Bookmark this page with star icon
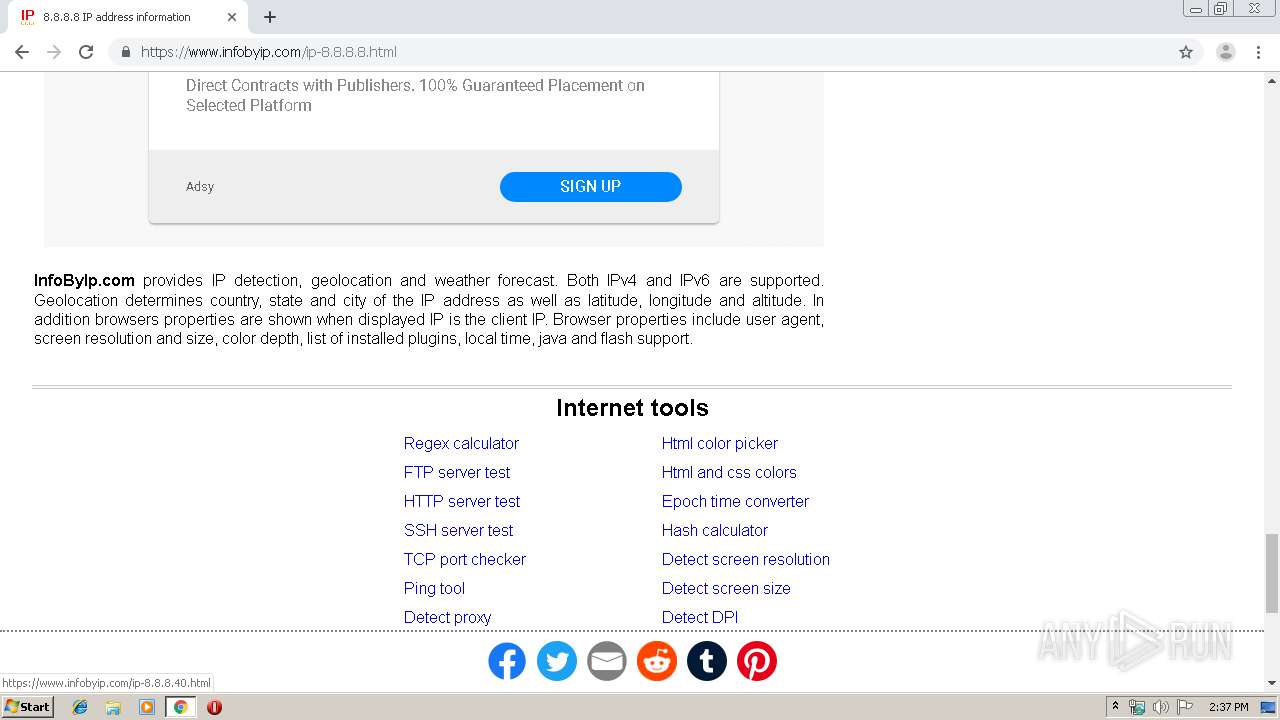 [1186, 52]
